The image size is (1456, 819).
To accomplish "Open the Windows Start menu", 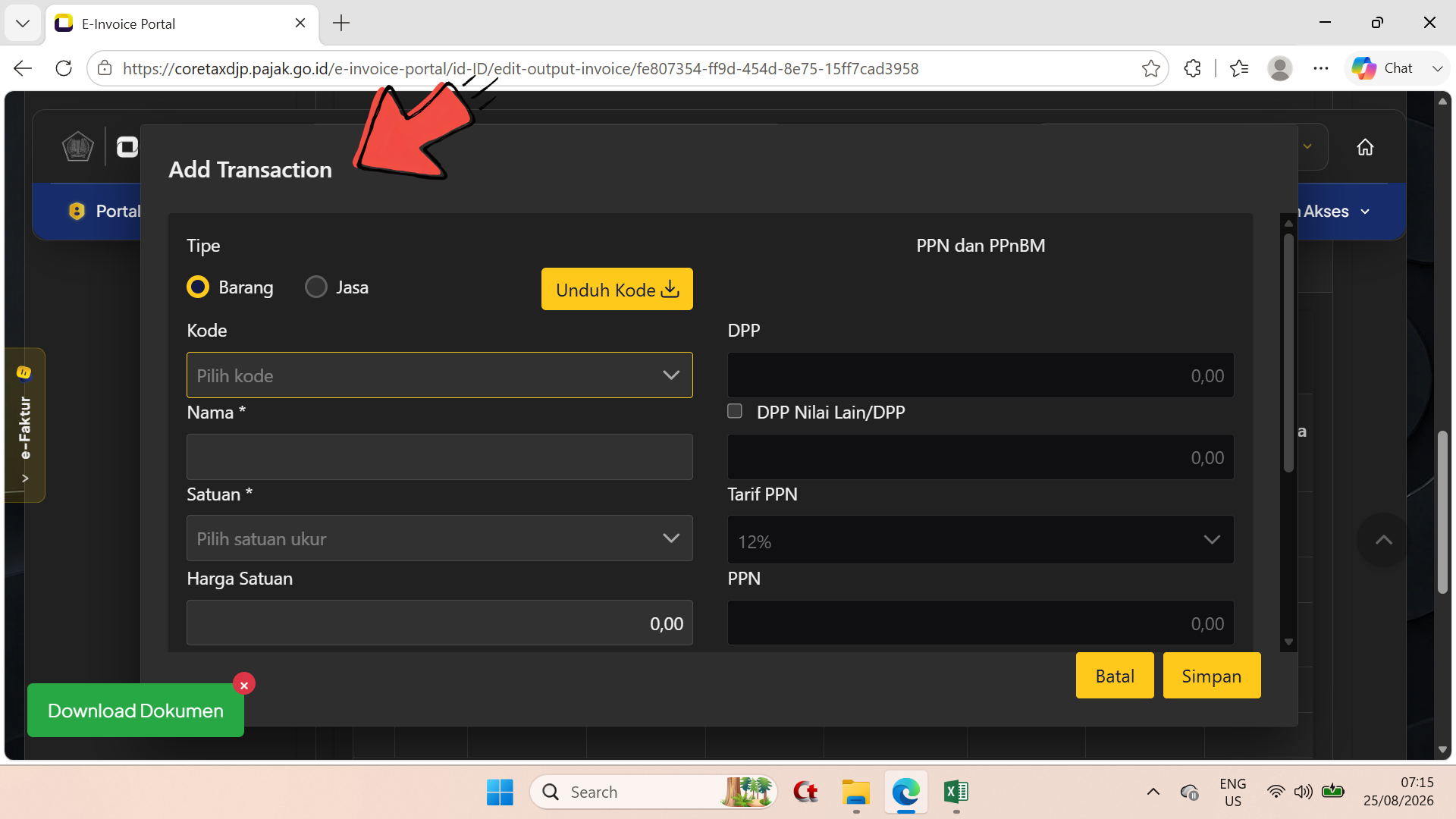I will click(500, 792).
